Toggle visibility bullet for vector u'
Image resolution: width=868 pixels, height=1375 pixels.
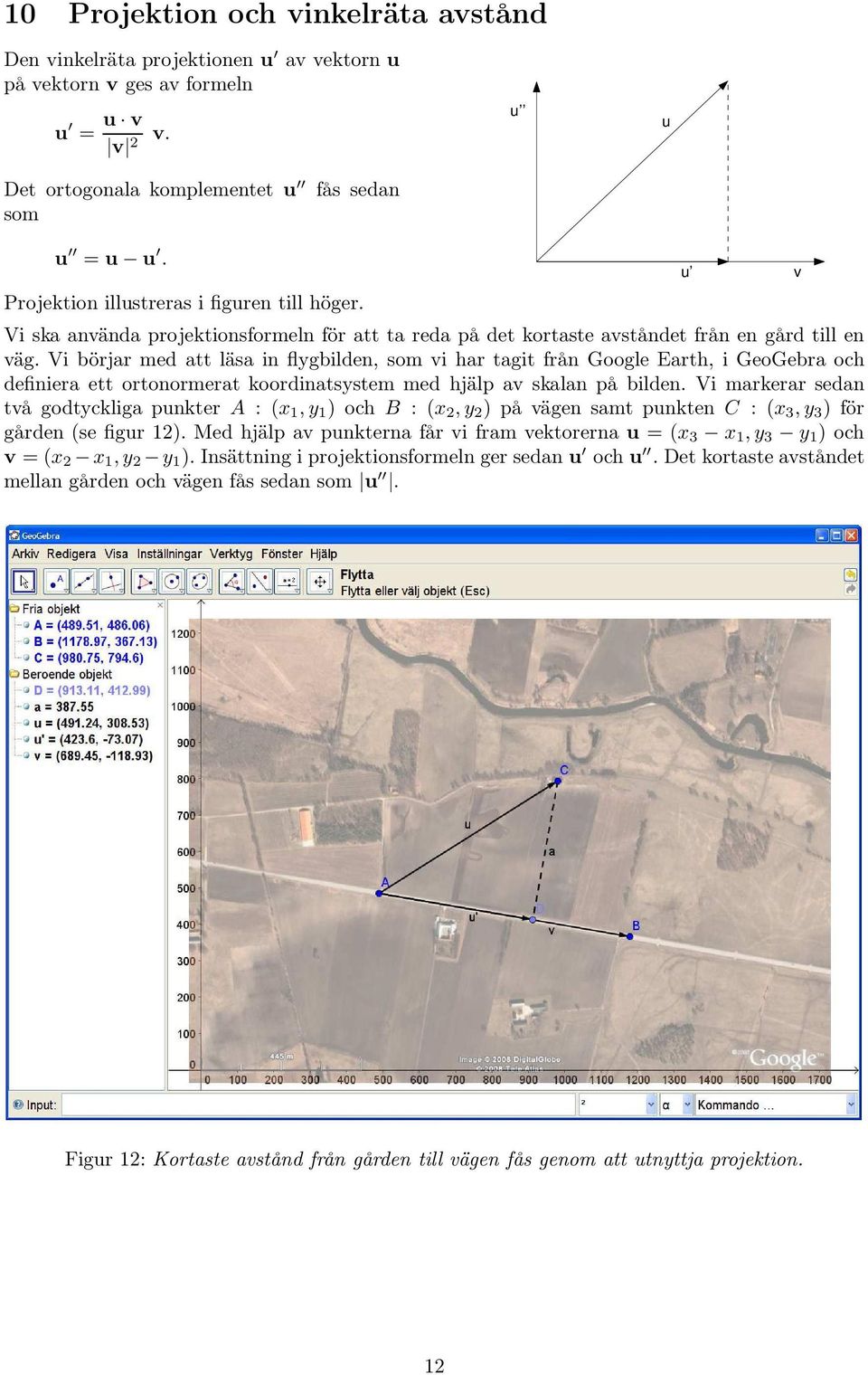[27, 739]
